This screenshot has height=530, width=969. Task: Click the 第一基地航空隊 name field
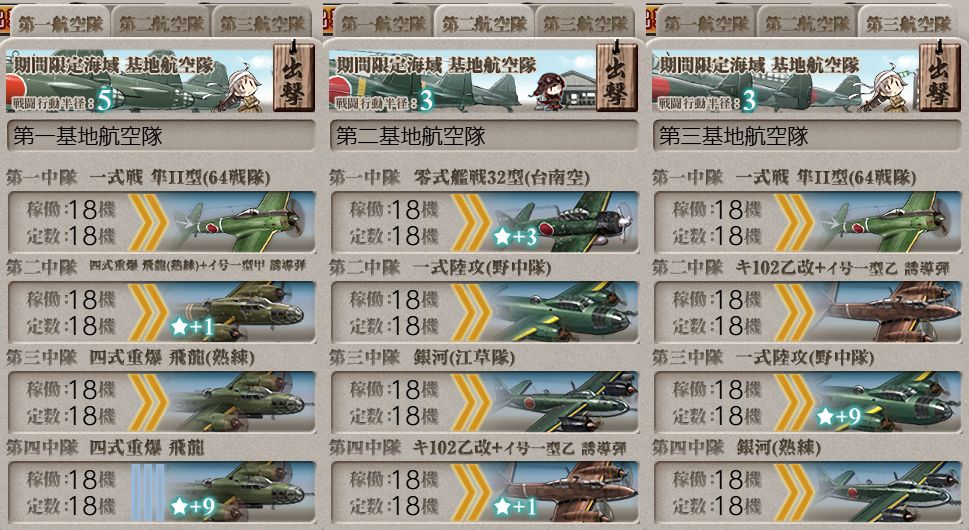point(161,136)
